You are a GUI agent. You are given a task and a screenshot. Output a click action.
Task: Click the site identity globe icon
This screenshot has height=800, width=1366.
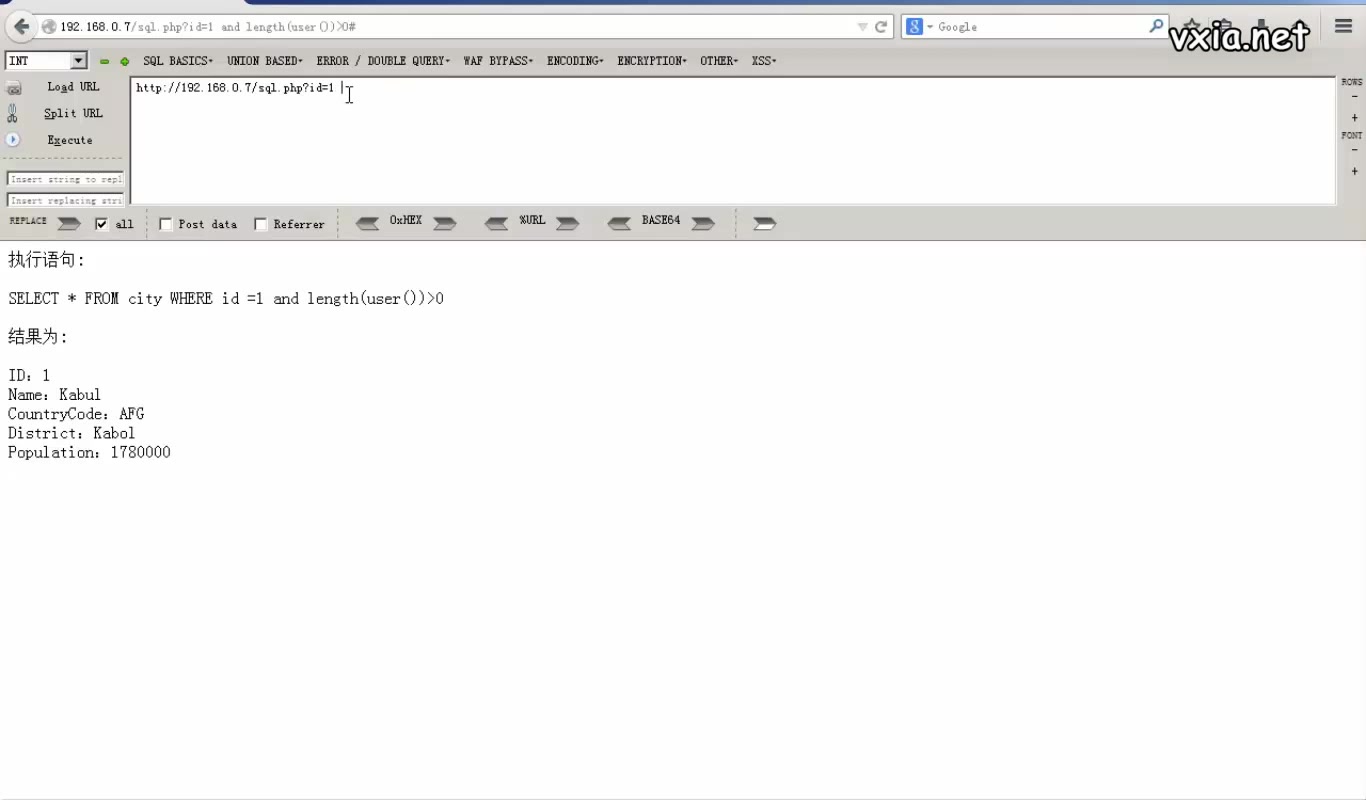tap(49, 27)
